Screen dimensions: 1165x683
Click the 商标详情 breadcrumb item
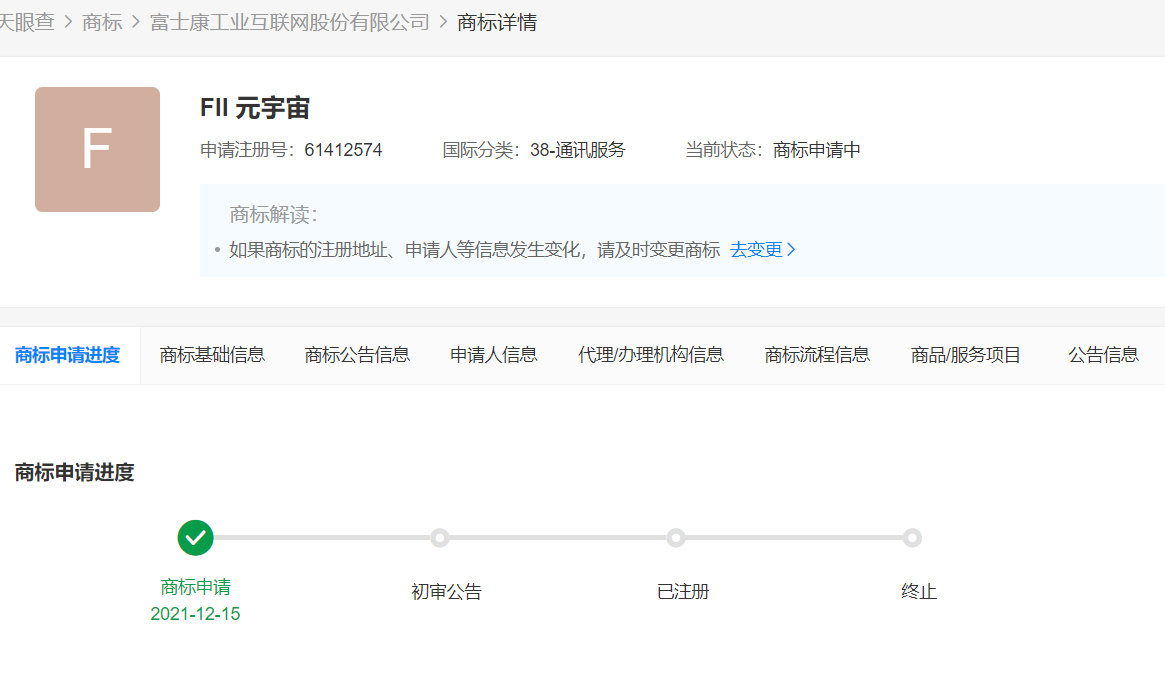coord(497,22)
